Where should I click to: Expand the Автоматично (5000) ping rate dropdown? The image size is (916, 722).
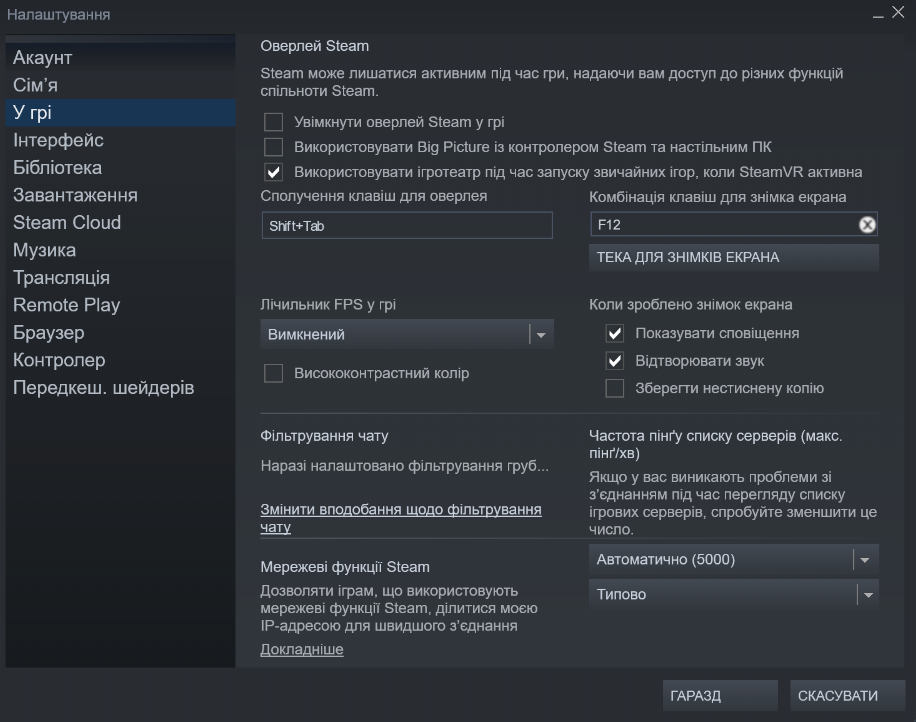(x=733, y=560)
